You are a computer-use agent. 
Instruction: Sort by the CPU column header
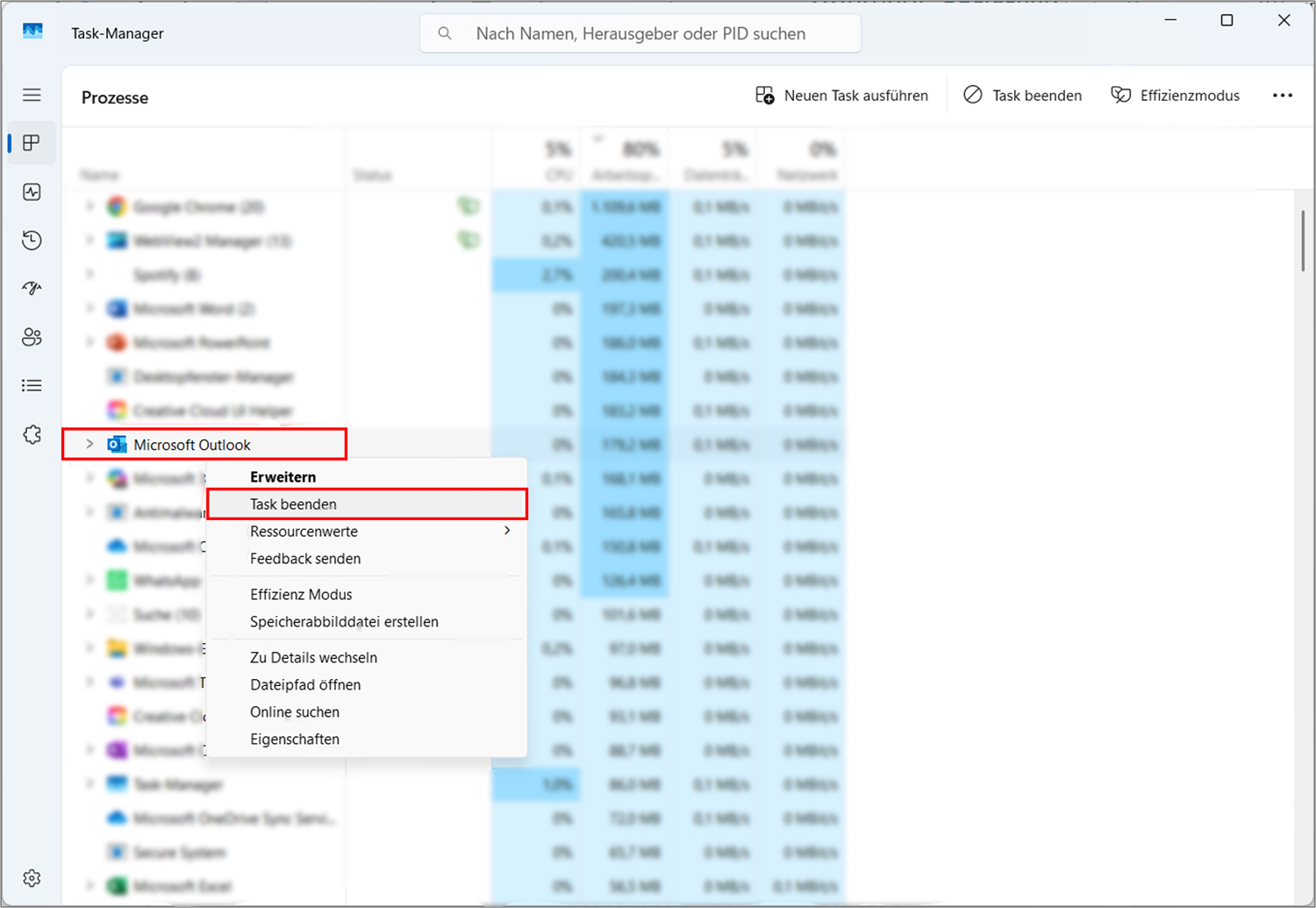(x=536, y=160)
